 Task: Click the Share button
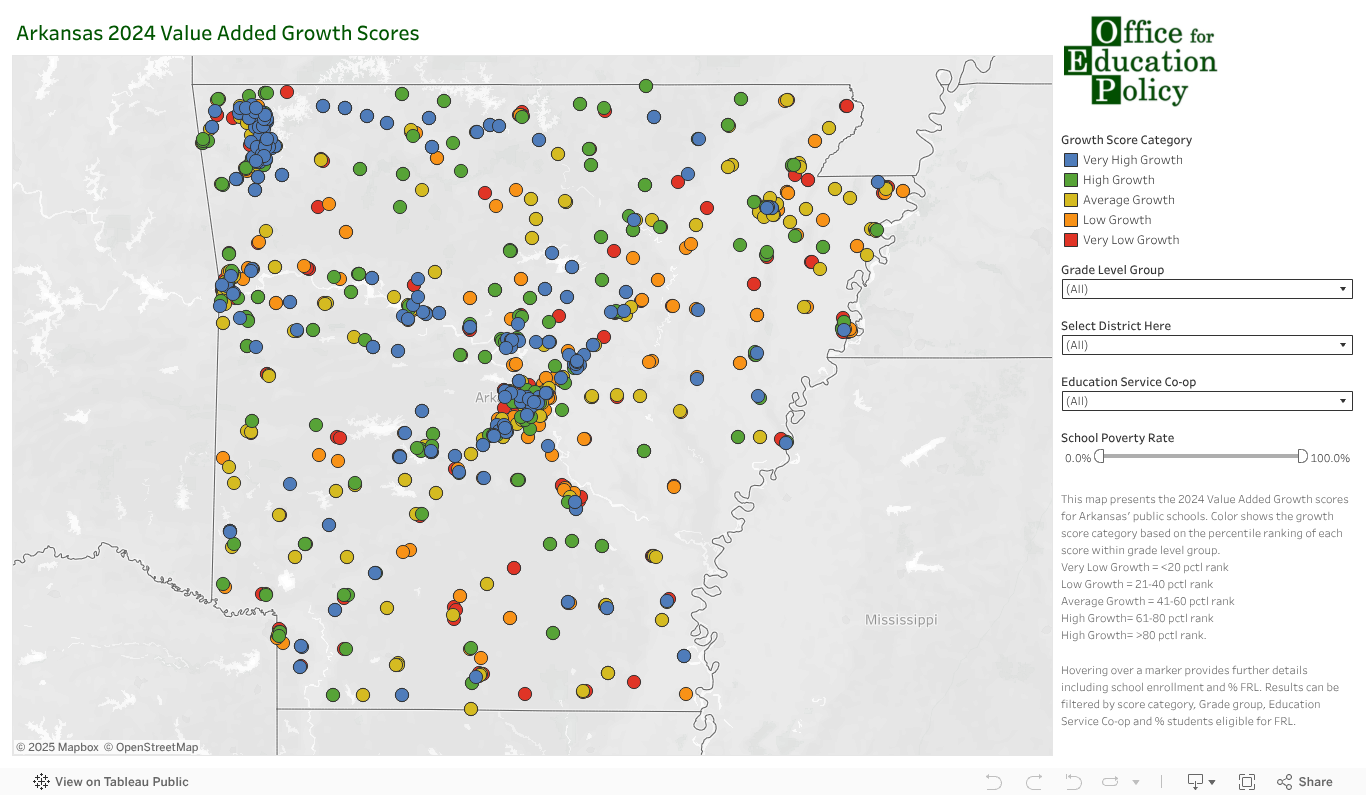[1305, 782]
